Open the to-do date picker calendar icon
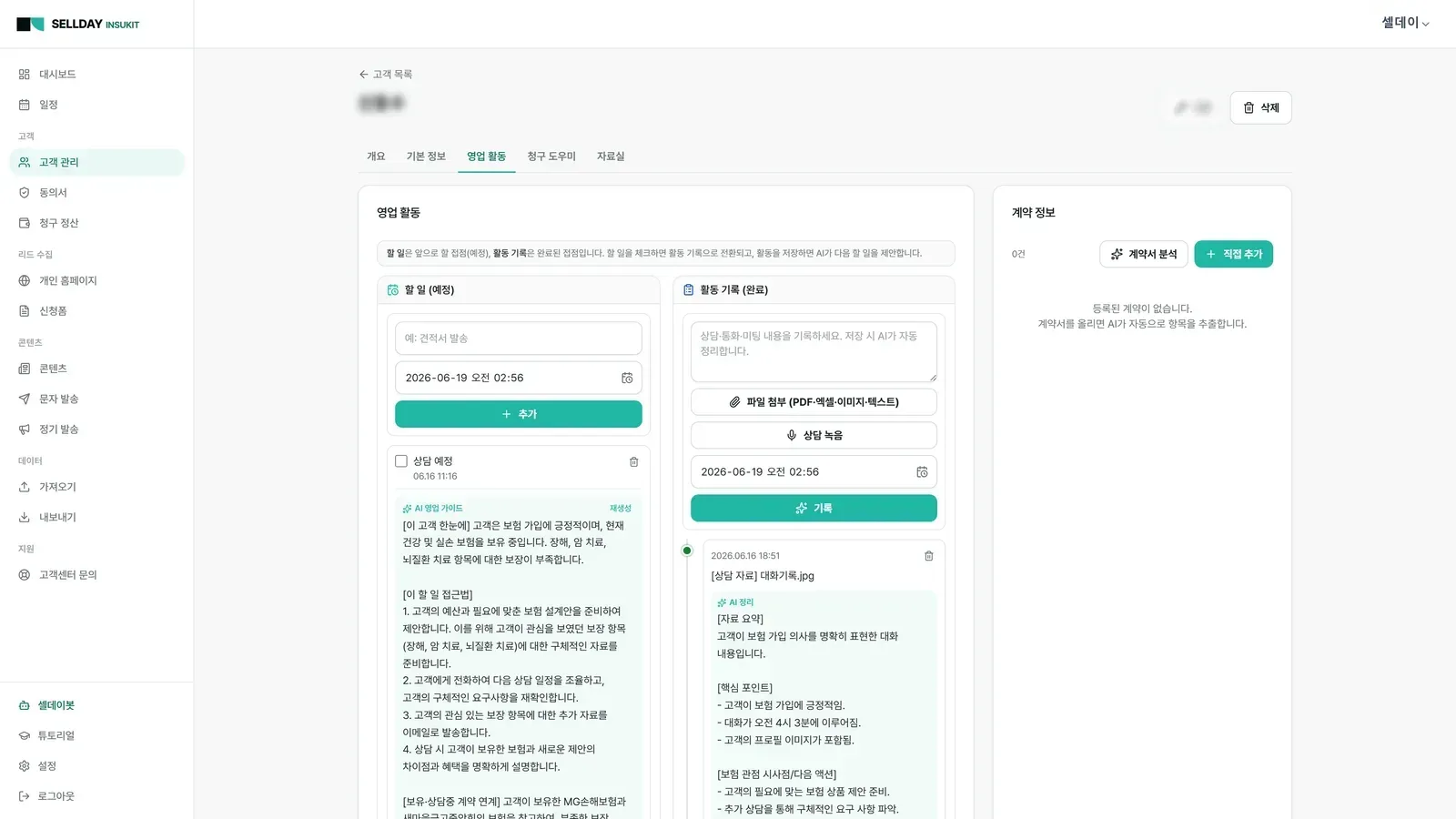This screenshot has width=1456, height=819. (627, 378)
